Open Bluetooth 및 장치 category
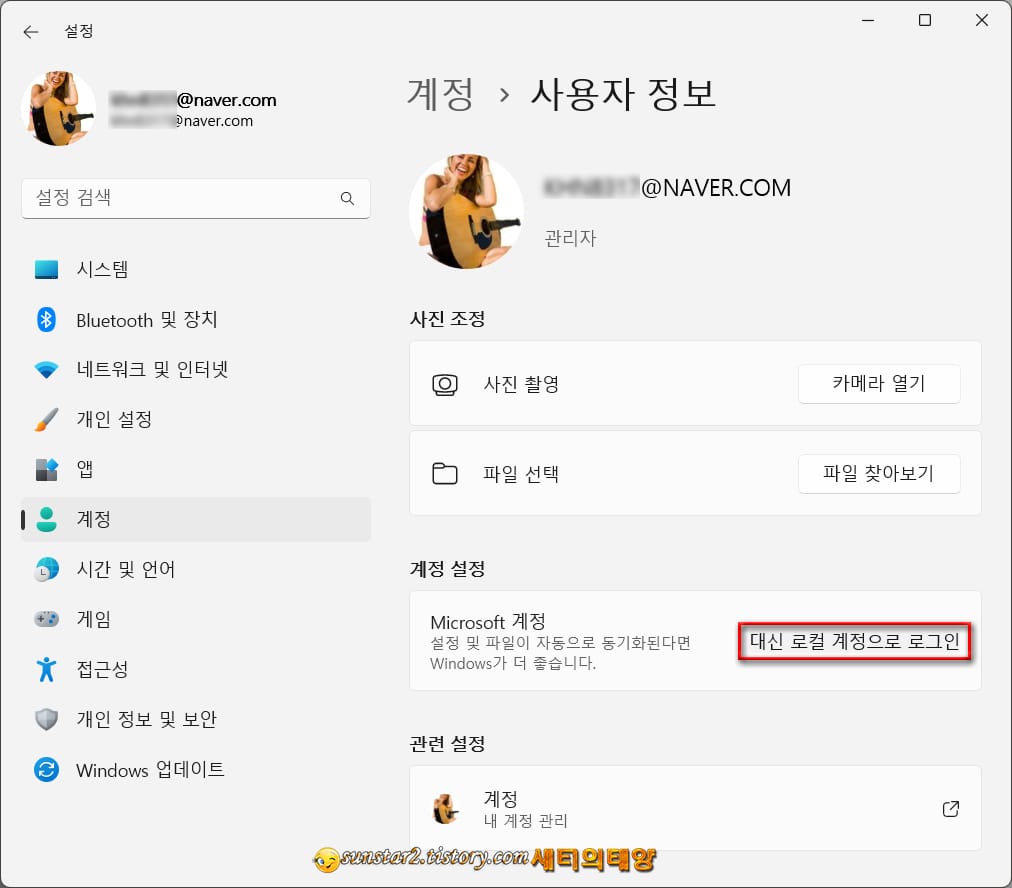Viewport: 1012px width, 888px height. [196, 319]
